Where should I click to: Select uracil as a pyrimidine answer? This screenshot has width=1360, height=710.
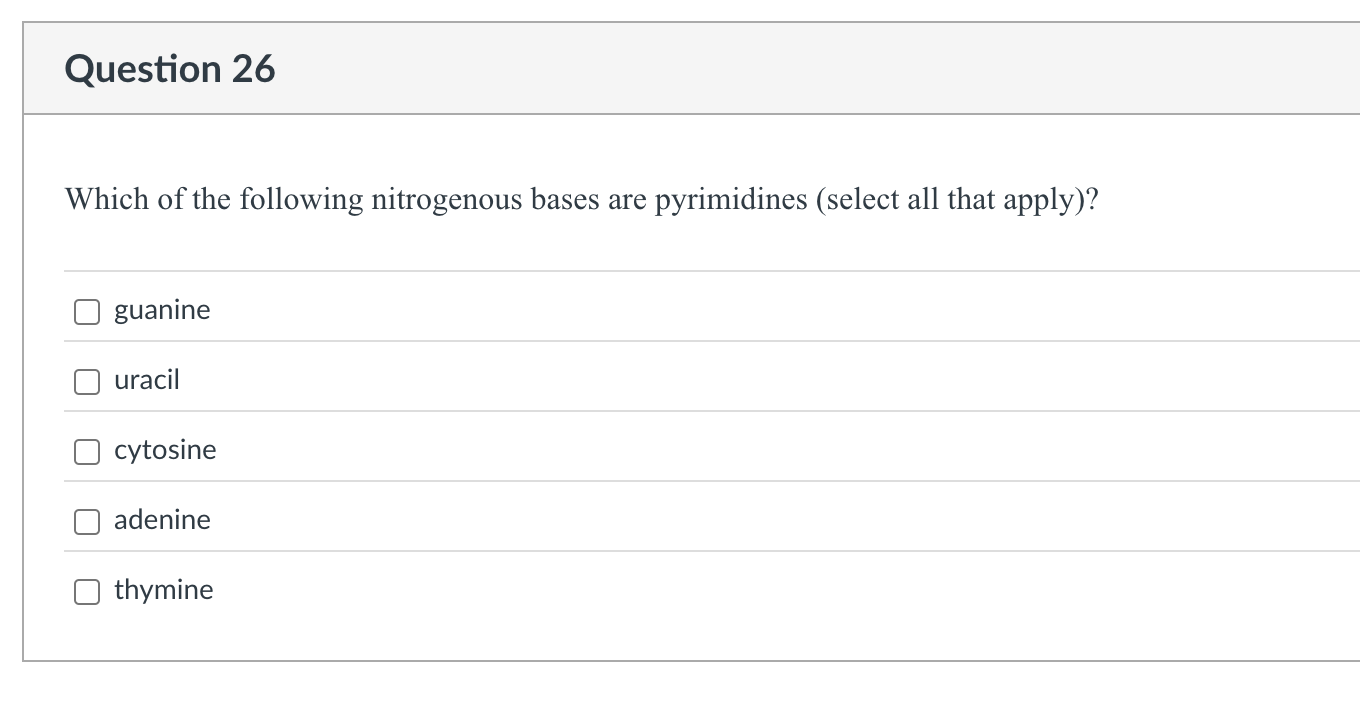coord(86,381)
